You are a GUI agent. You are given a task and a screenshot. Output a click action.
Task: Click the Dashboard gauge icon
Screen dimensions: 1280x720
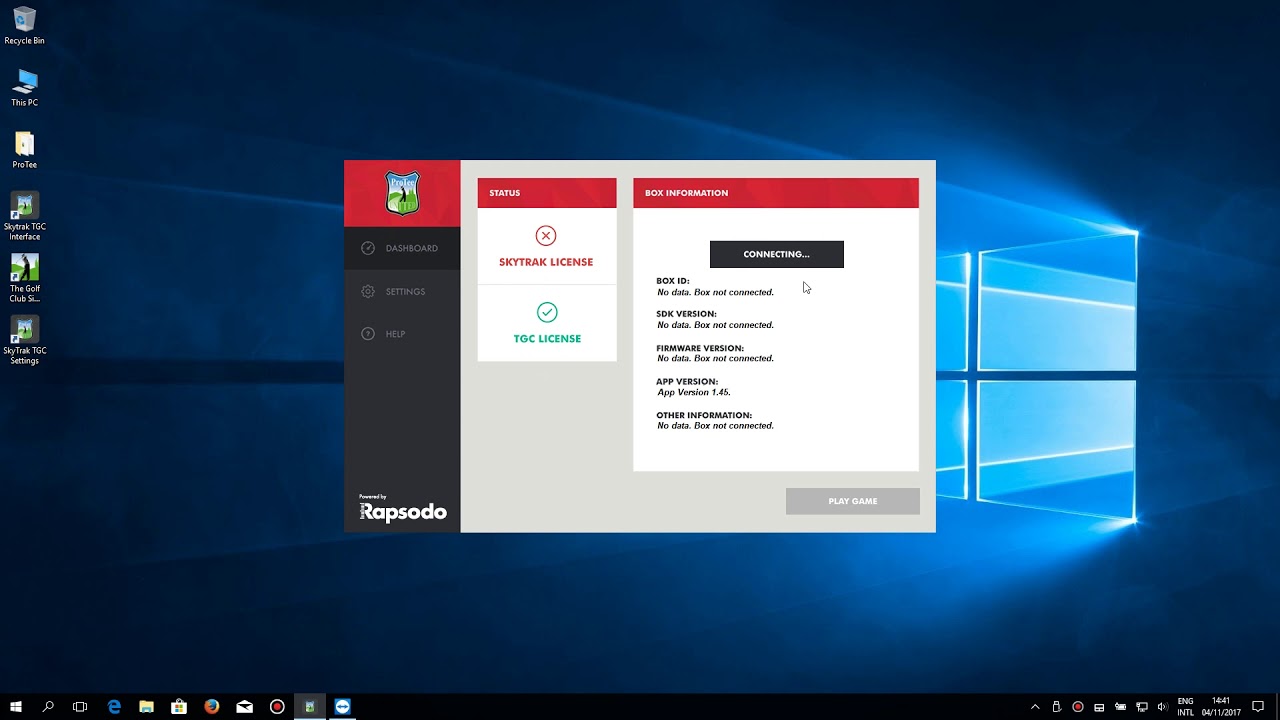pos(368,248)
